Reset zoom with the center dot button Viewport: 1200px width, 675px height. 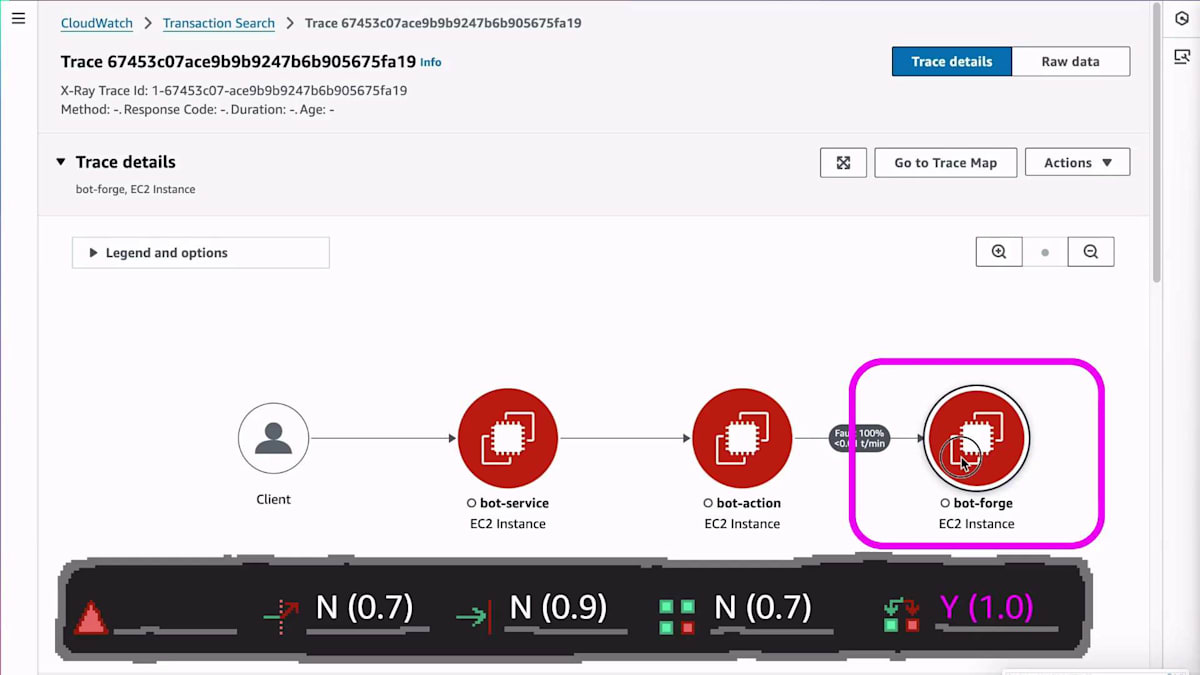tap(1045, 252)
